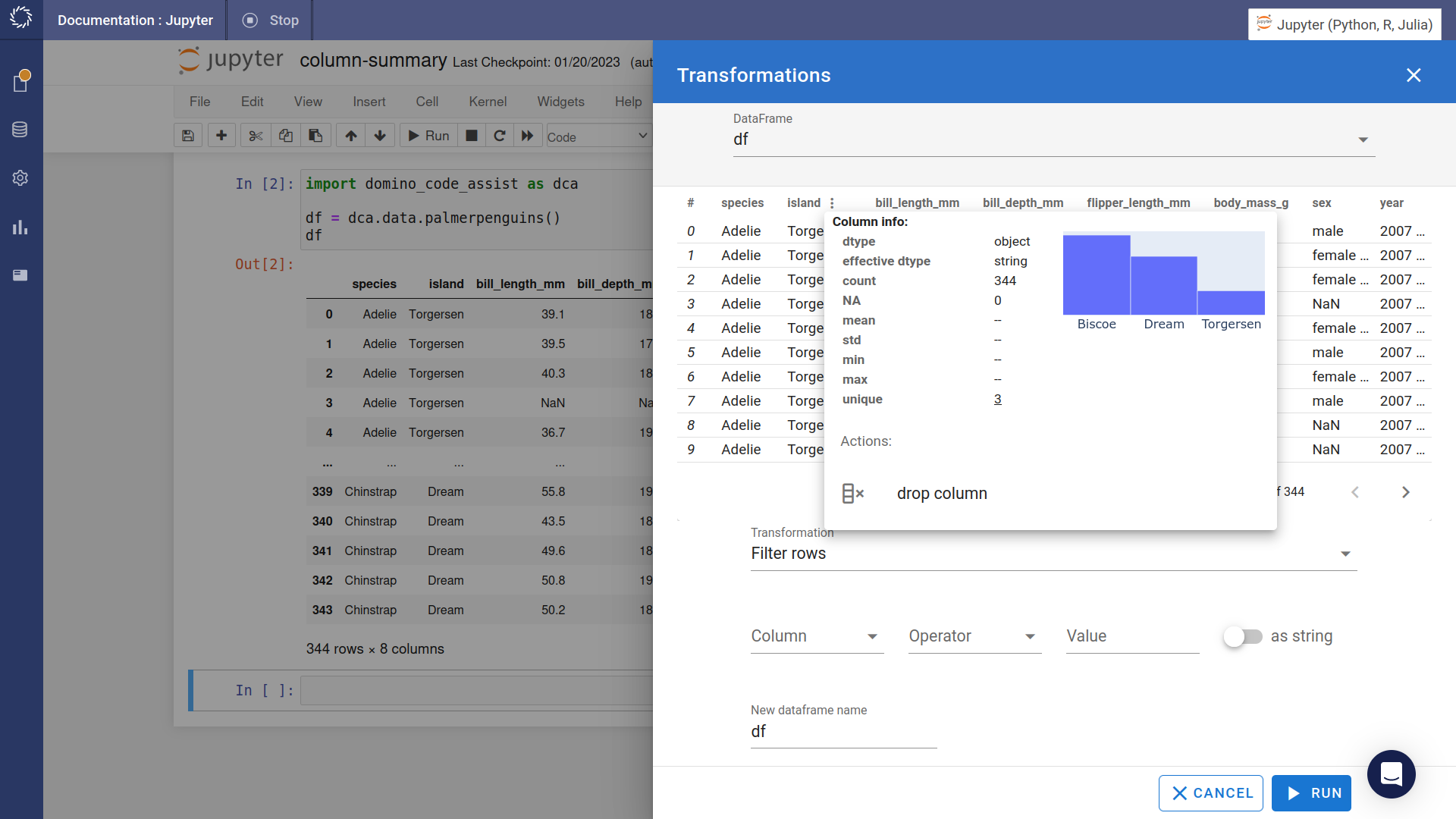Viewport: 1456px width, 819px height.
Task: Click unique value count '3' link
Action: click(998, 398)
